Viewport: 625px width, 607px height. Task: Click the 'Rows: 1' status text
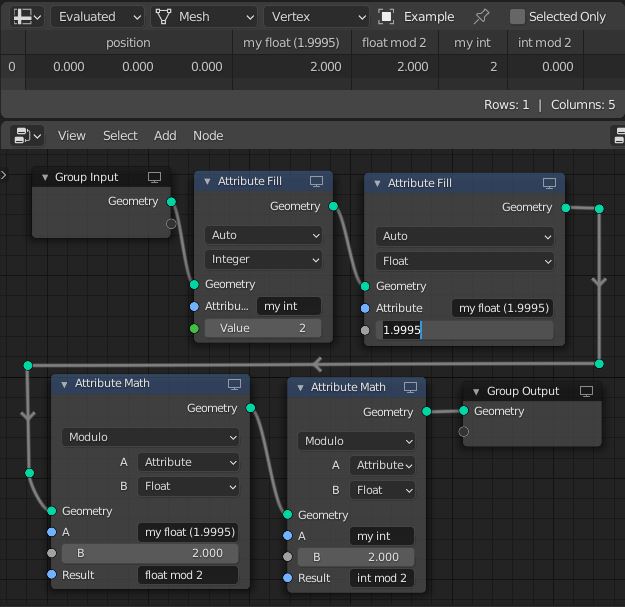tap(506, 105)
